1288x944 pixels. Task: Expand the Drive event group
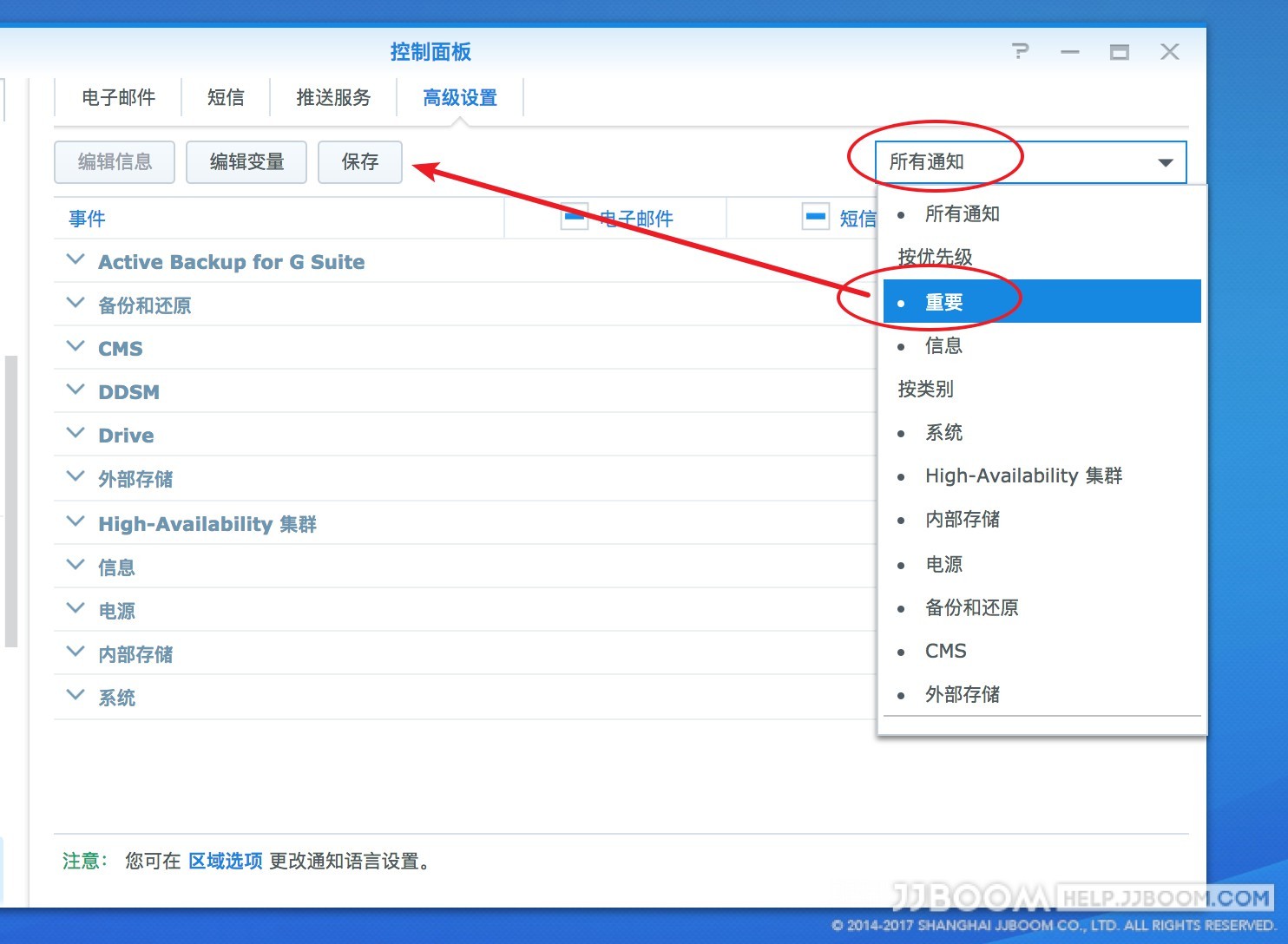coord(76,434)
